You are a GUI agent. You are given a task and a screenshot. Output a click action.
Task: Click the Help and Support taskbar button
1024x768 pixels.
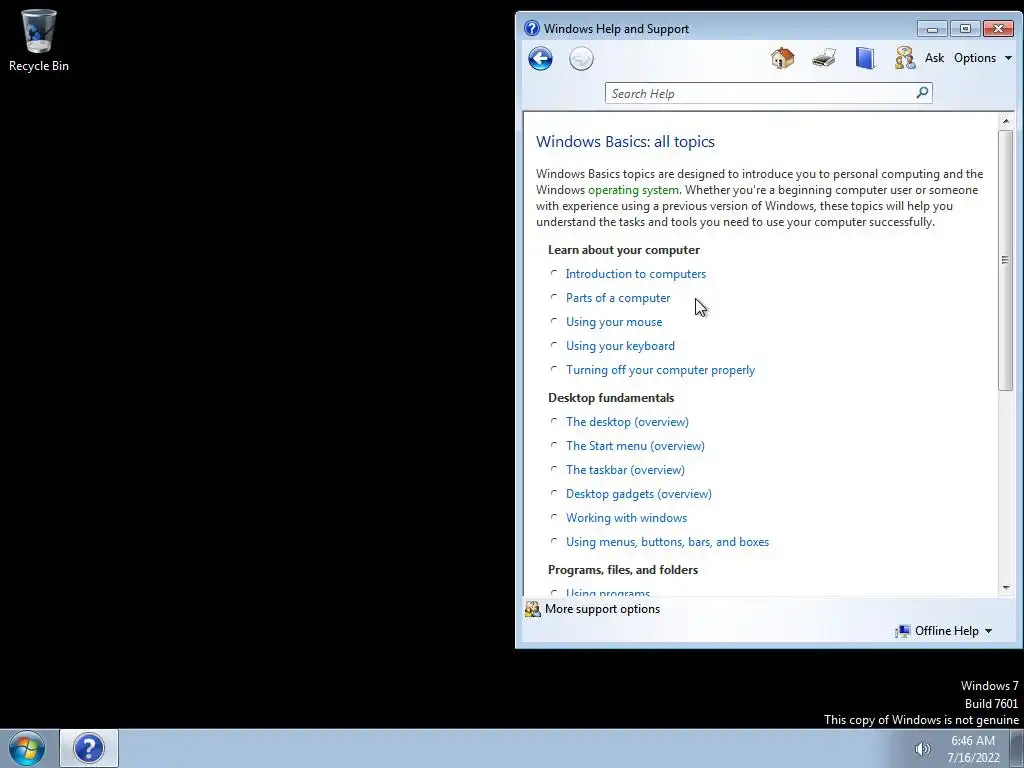tap(89, 748)
